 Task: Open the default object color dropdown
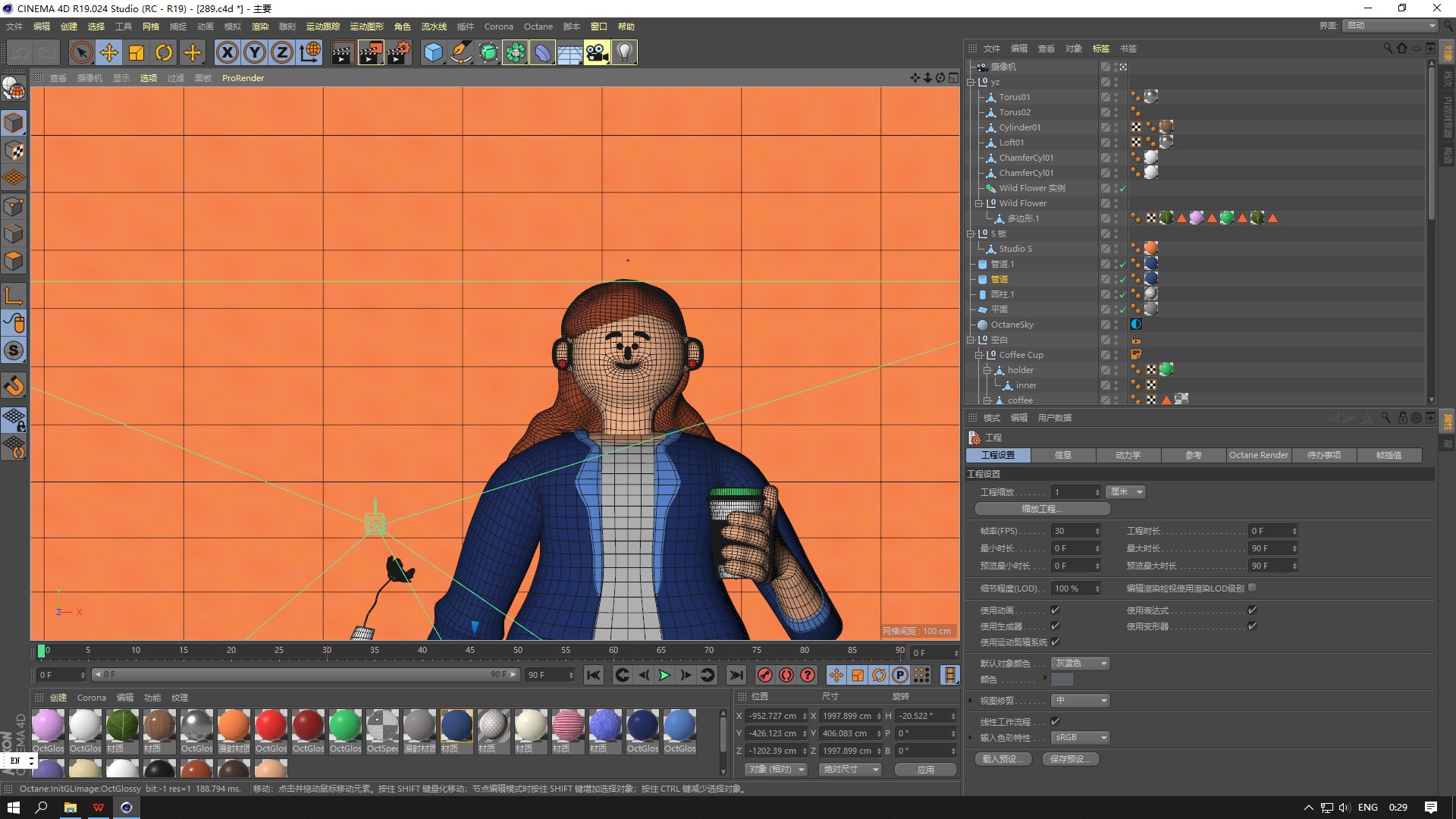pos(1081,663)
